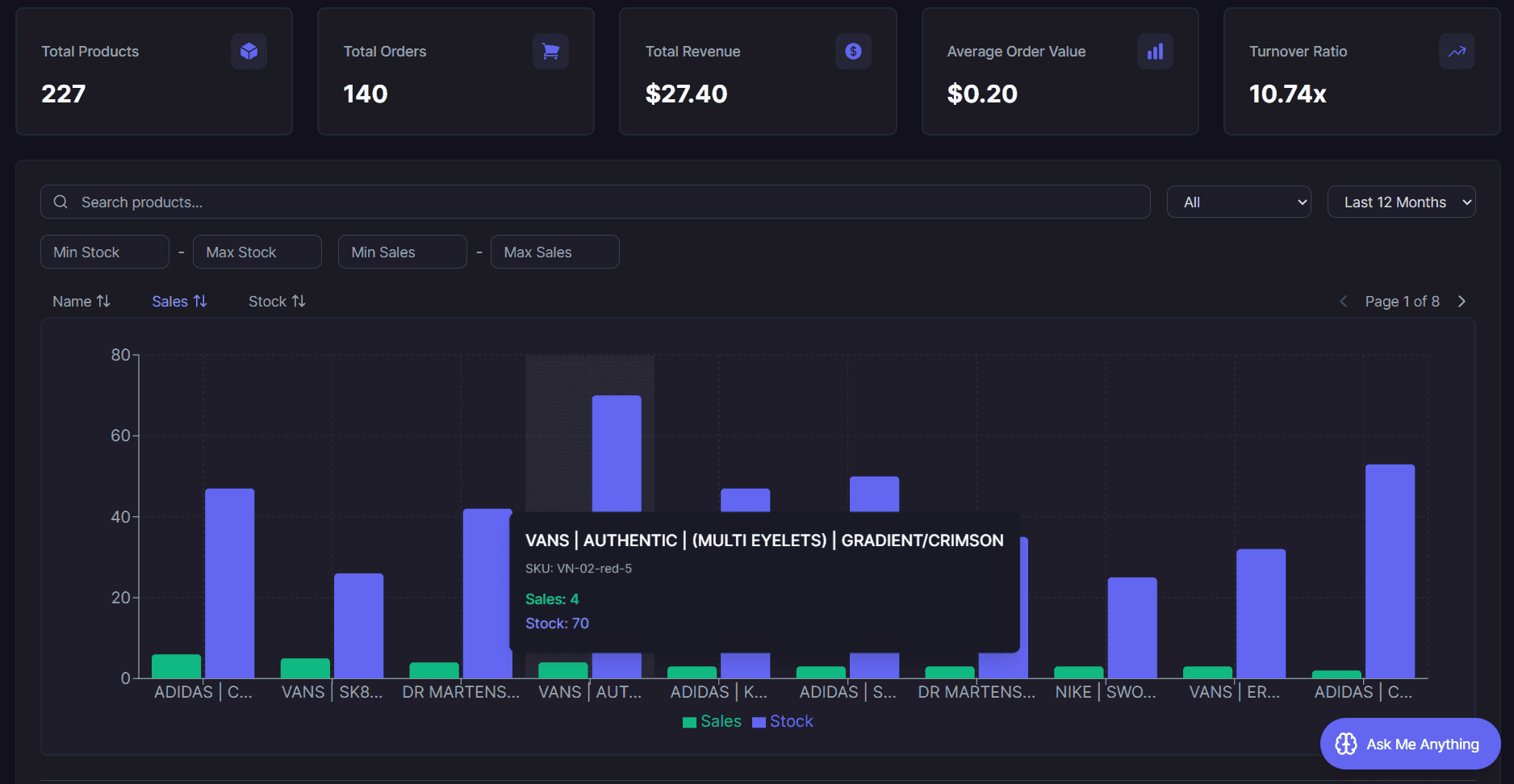Toggle the Sales series in the chart legend
The image size is (1514, 784).
coord(713,721)
